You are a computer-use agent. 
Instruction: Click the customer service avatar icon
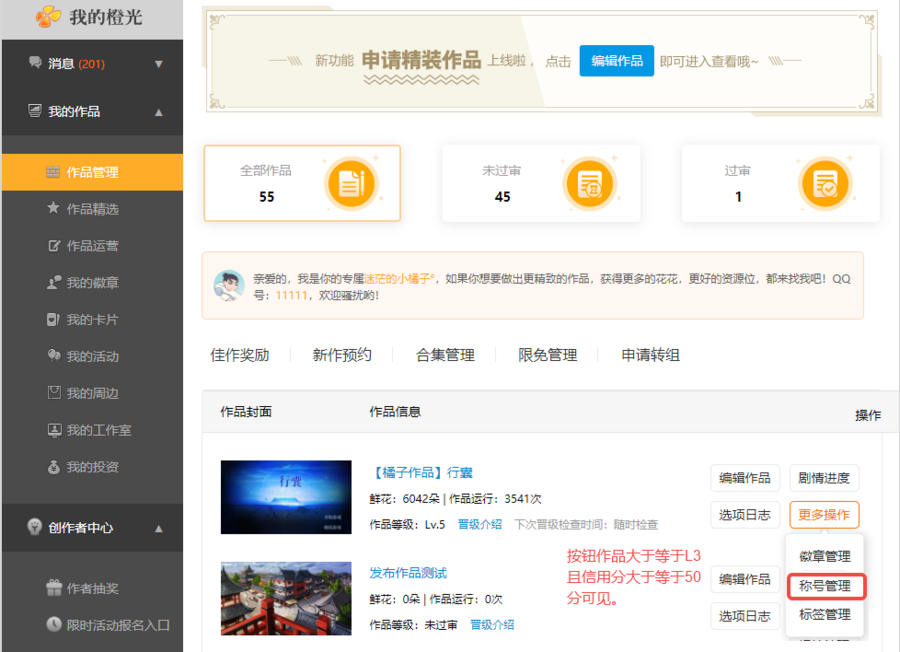click(x=229, y=285)
